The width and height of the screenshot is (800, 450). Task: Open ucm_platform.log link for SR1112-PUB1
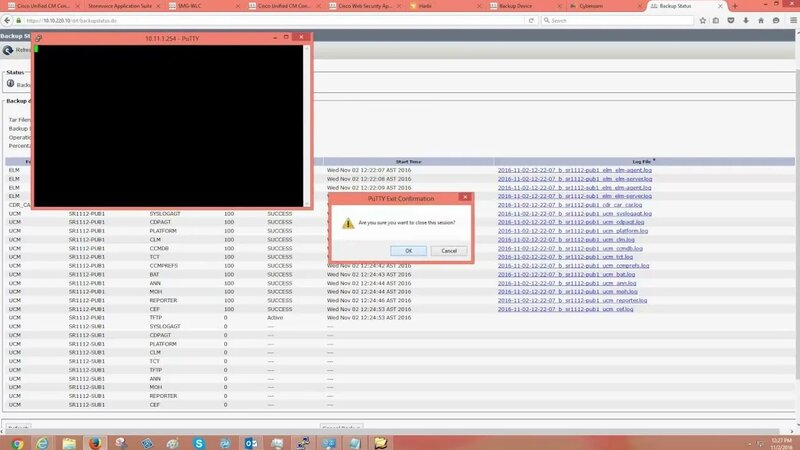572,231
